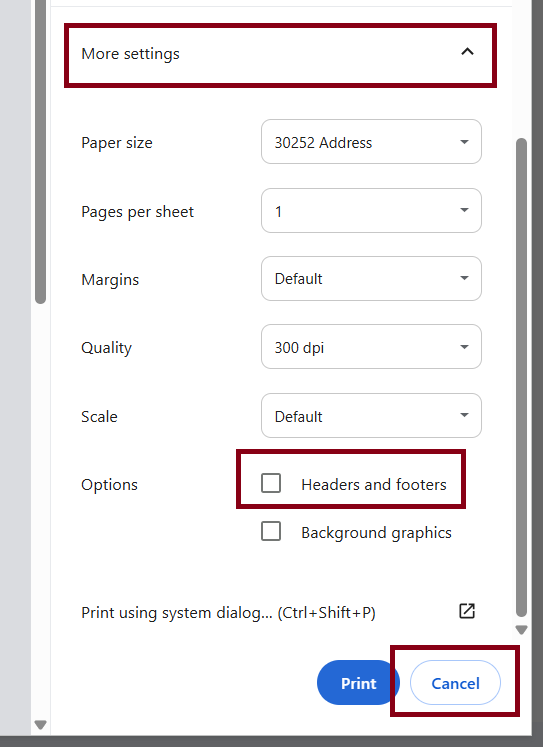This screenshot has height=747, width=543.
Task: Click the Cancel button
Action: click(455, 683)
